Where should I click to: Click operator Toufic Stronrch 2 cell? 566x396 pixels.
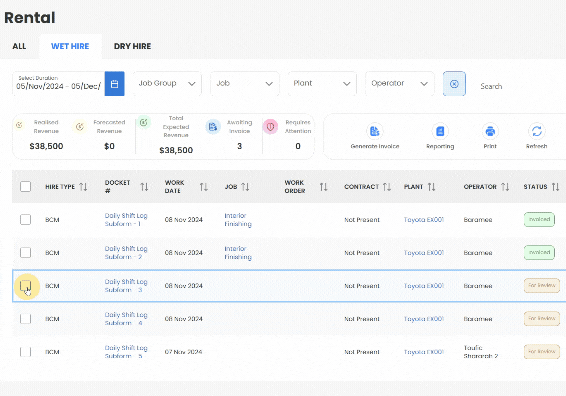tap(481, 352)
